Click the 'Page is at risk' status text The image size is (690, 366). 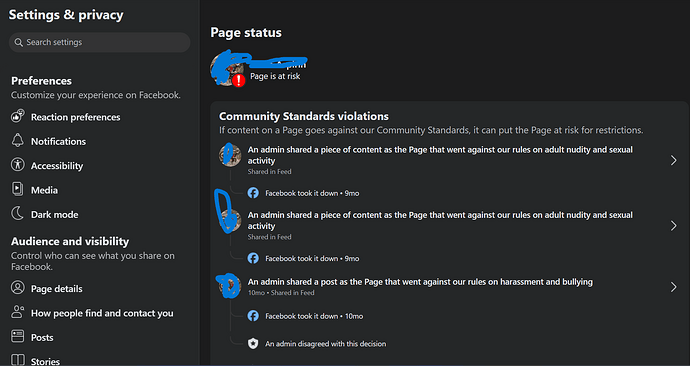(x=275, y=76)
